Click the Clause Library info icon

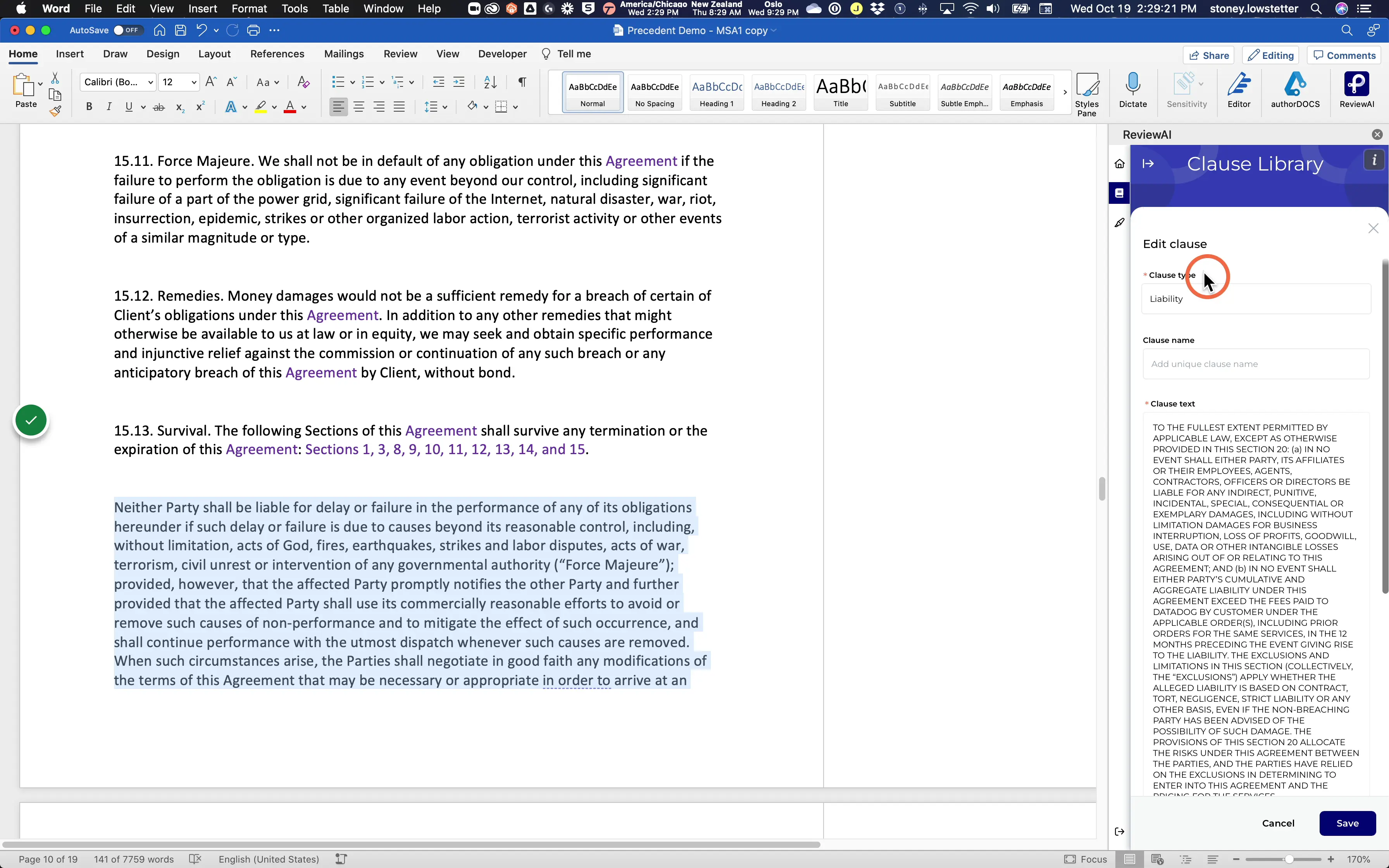tap(1374, 160)
